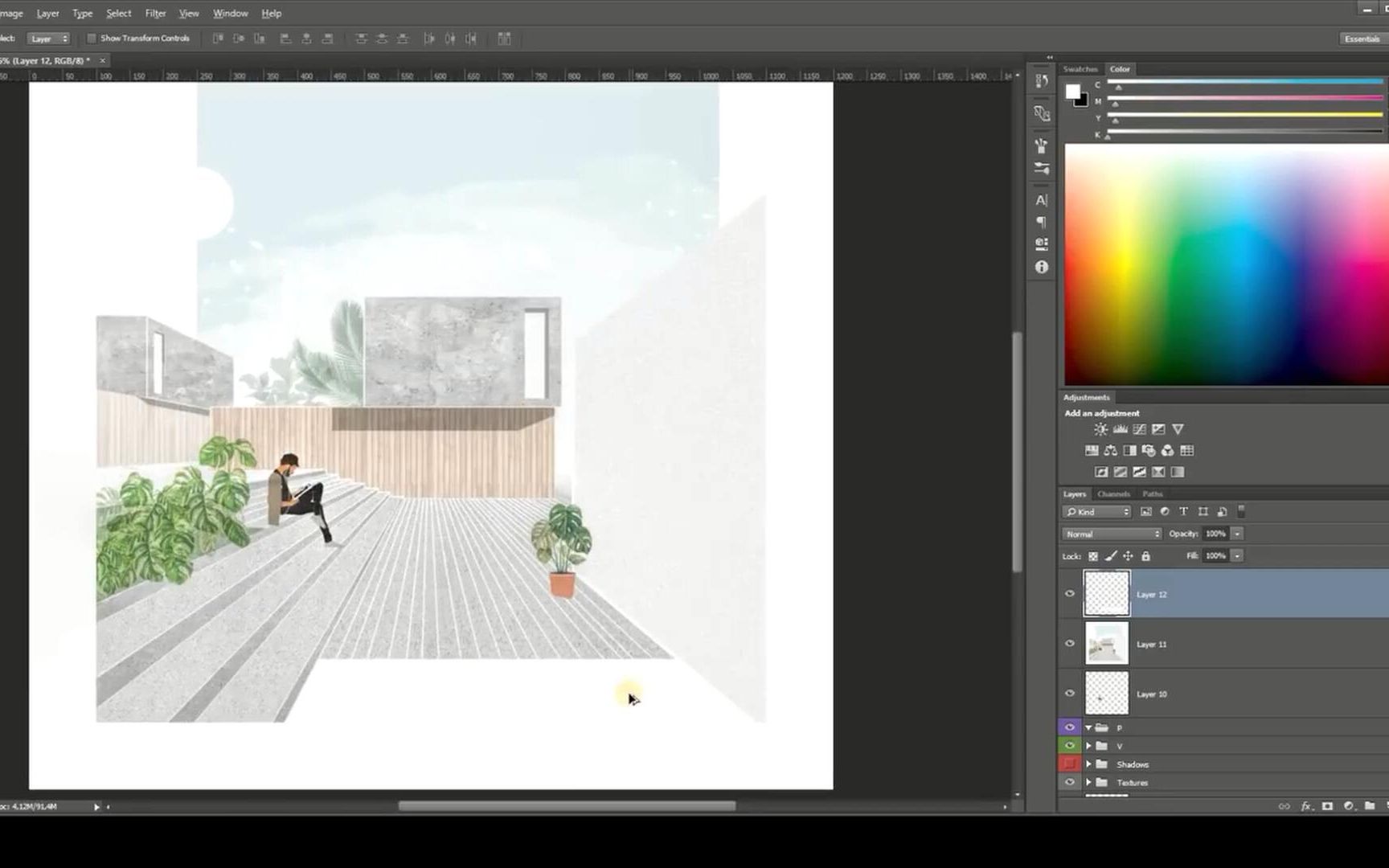Add an Invert adjustment
1389x868 pixels.
pyautogui.click(x=1101, y=472)
